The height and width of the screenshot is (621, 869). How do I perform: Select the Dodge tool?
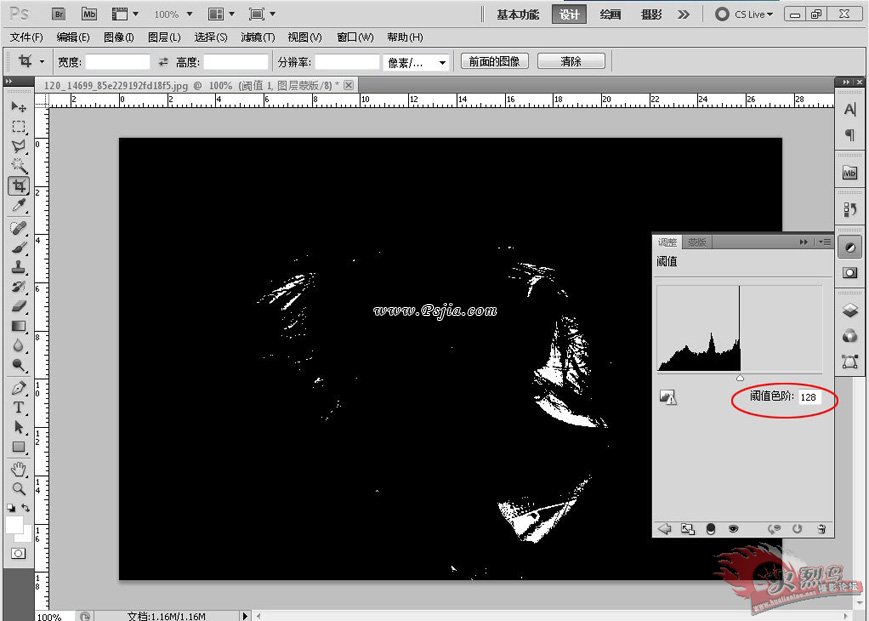(18, 365)
